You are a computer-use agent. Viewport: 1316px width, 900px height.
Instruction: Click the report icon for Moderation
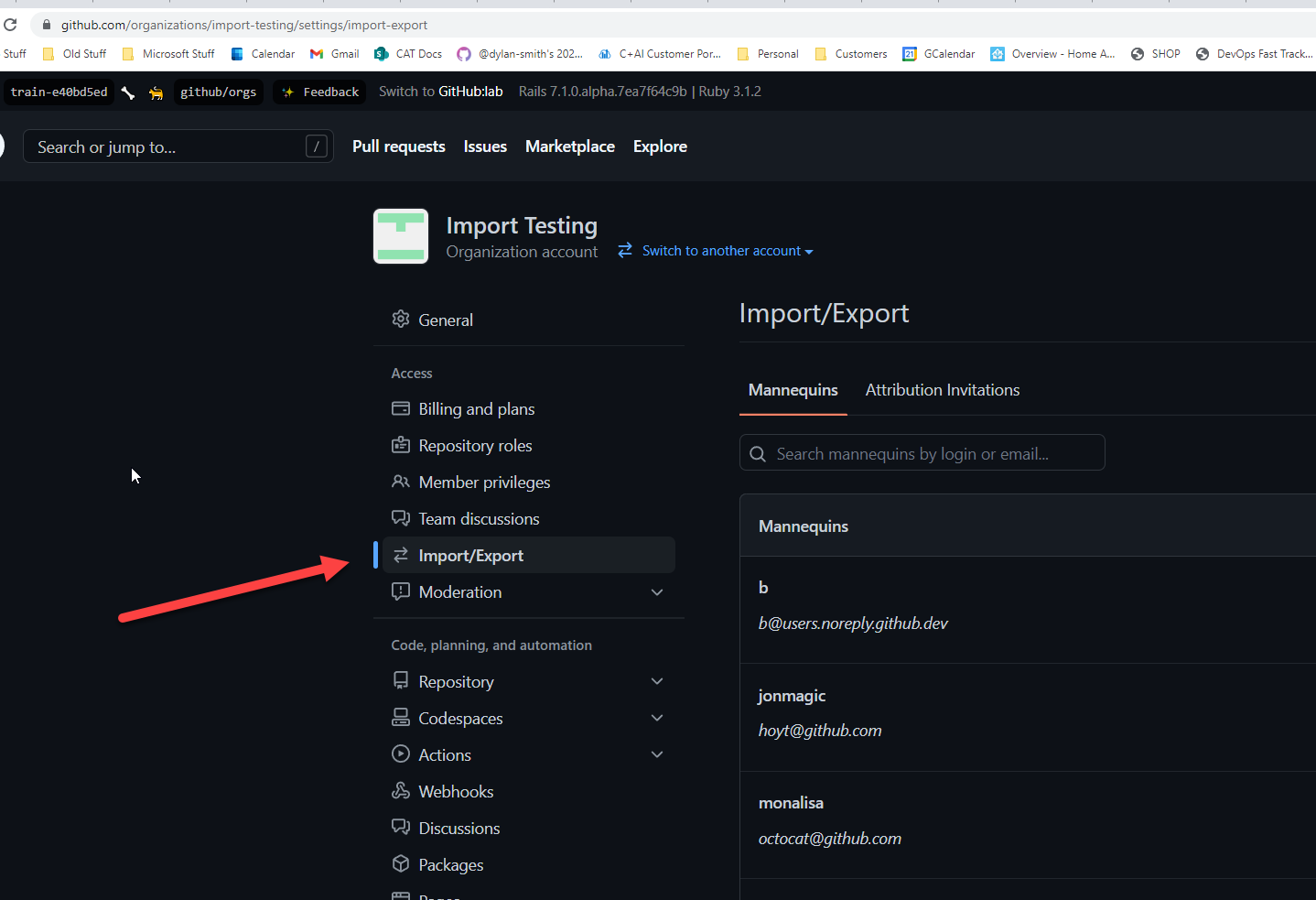tap(401, 591)
